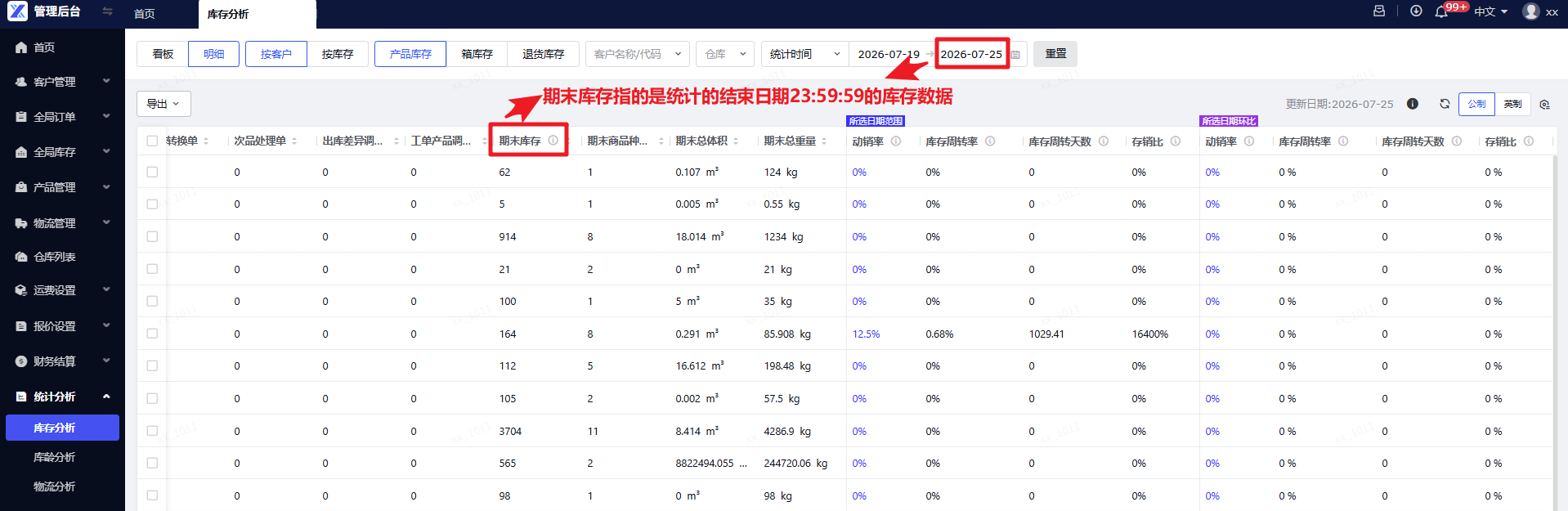Check the row with 期末库存 5
The width and height of the screenshot is (1568, 511).
152,204
